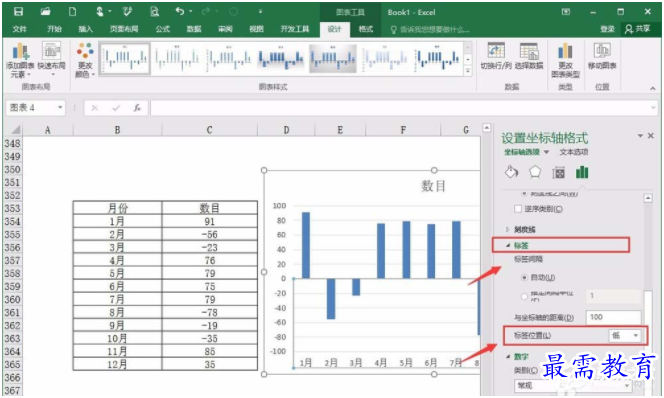The width and height of the screenshot is (664, 398).
Task: Click the formula bar input area
Action: pos(400,108)
